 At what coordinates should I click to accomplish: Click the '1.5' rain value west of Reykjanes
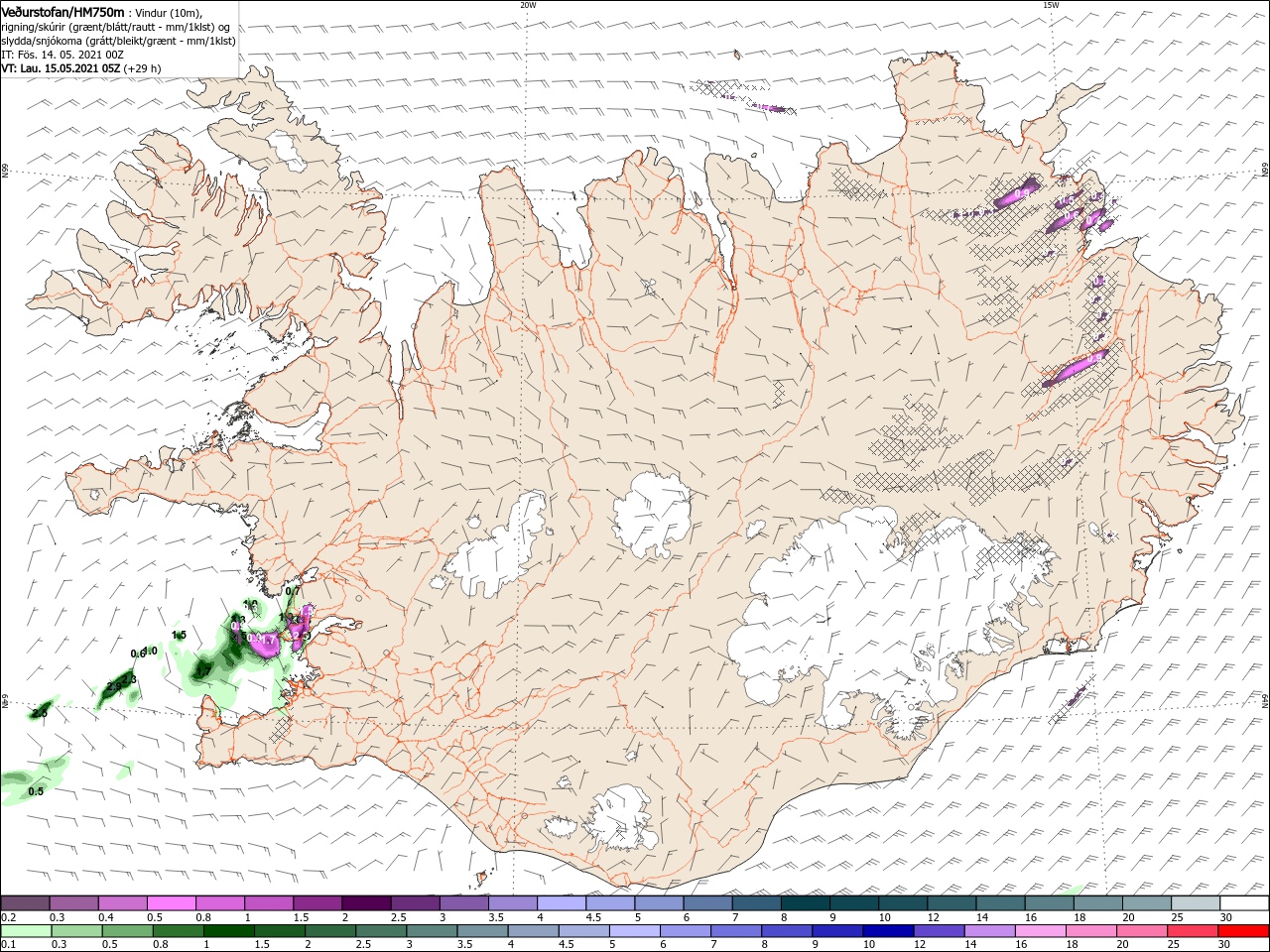(180, 635)
